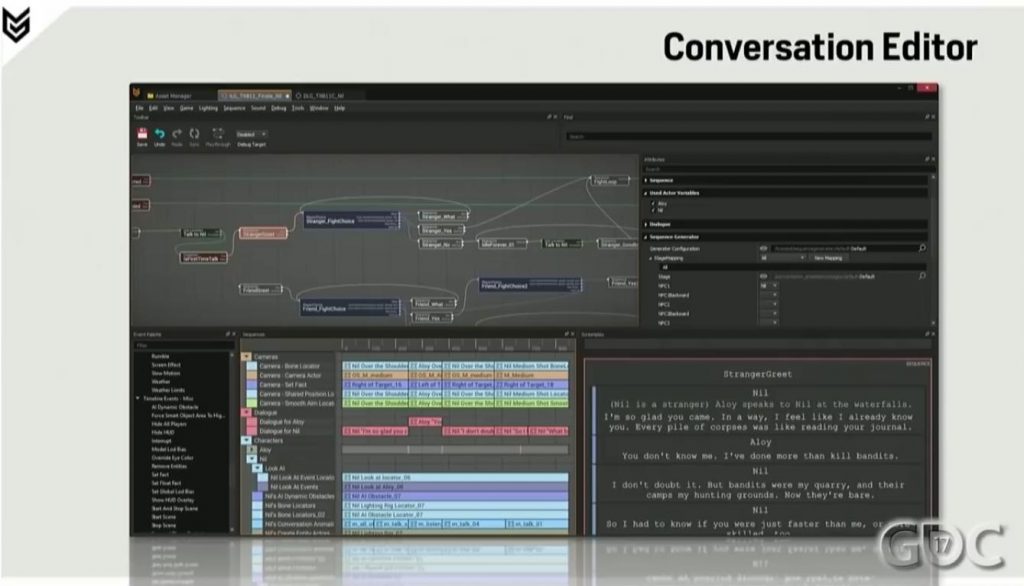Select the Camera - Set Fact track row
Image resolution: width=1024 pixels, height=586 pixels.
coord(290,385)
